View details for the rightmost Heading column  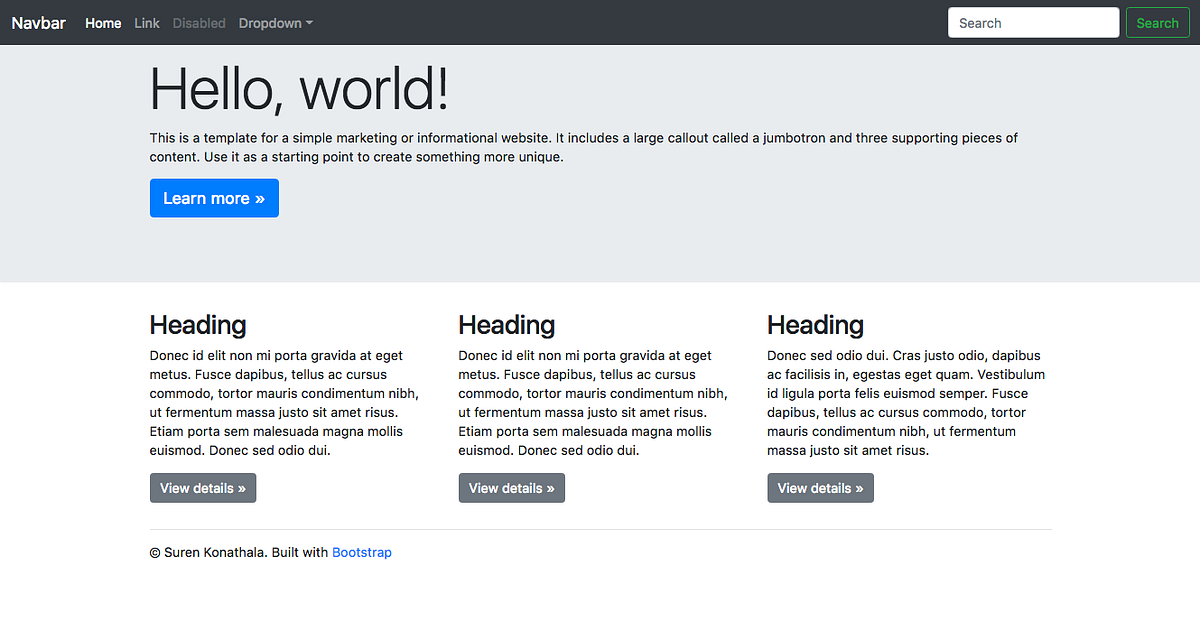(820, 488)
